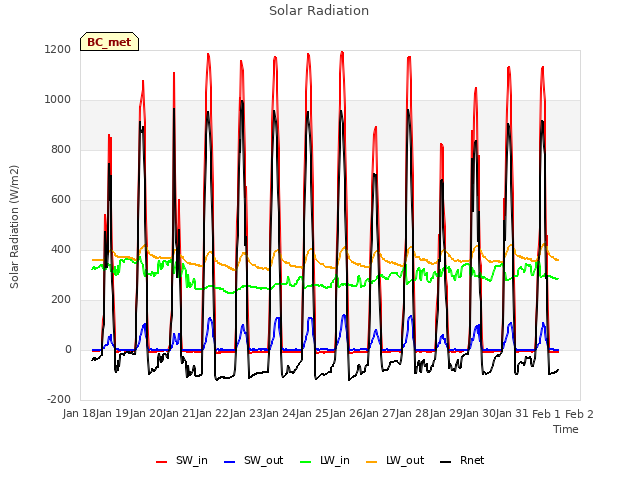Click the 200 y-axis tick label
Viewport: 640px width, 480px height.
coord(61,300)
